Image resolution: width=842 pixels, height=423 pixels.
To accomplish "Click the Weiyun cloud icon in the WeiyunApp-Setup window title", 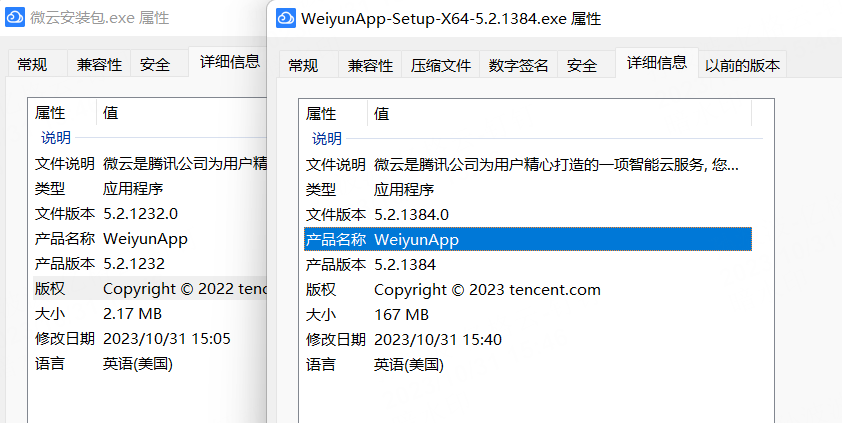I will [285, 18].
